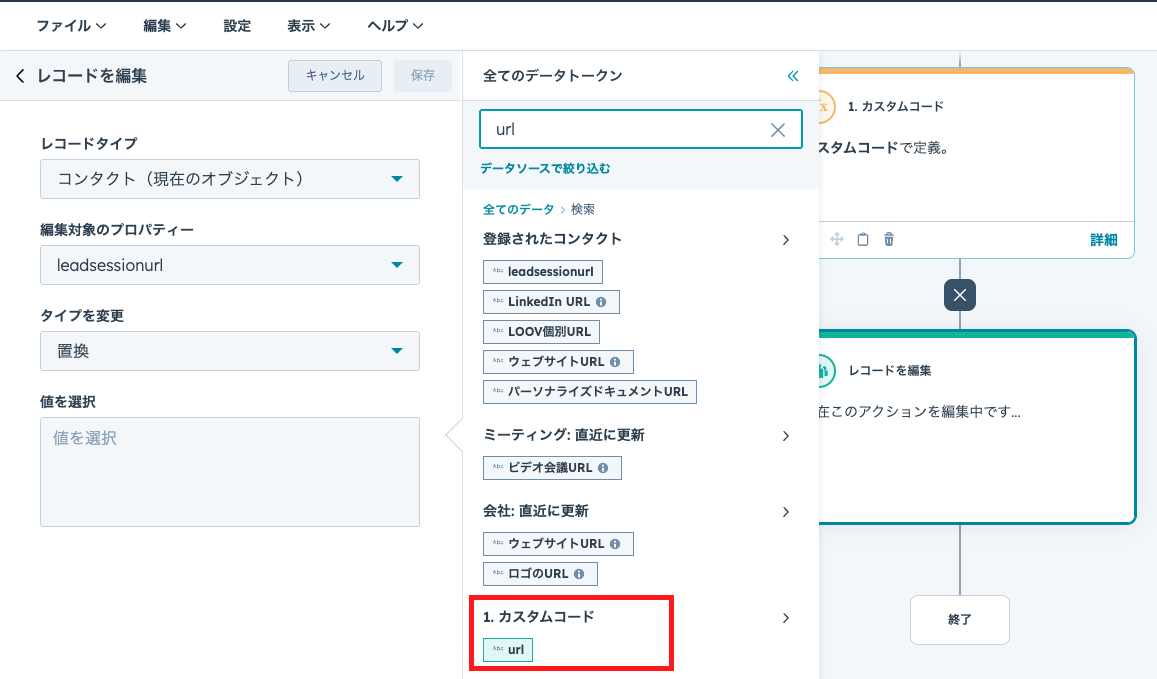Click the back arrow beside レコードを編集
Screen dimensions: 1157x679
tap(20, 76)
